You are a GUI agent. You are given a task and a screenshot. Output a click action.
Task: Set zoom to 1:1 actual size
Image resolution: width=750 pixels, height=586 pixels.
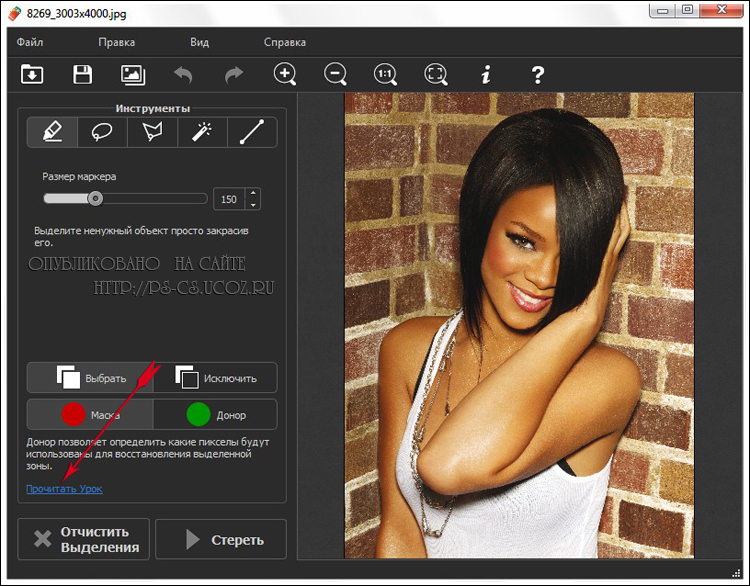[x=386, y=75]
